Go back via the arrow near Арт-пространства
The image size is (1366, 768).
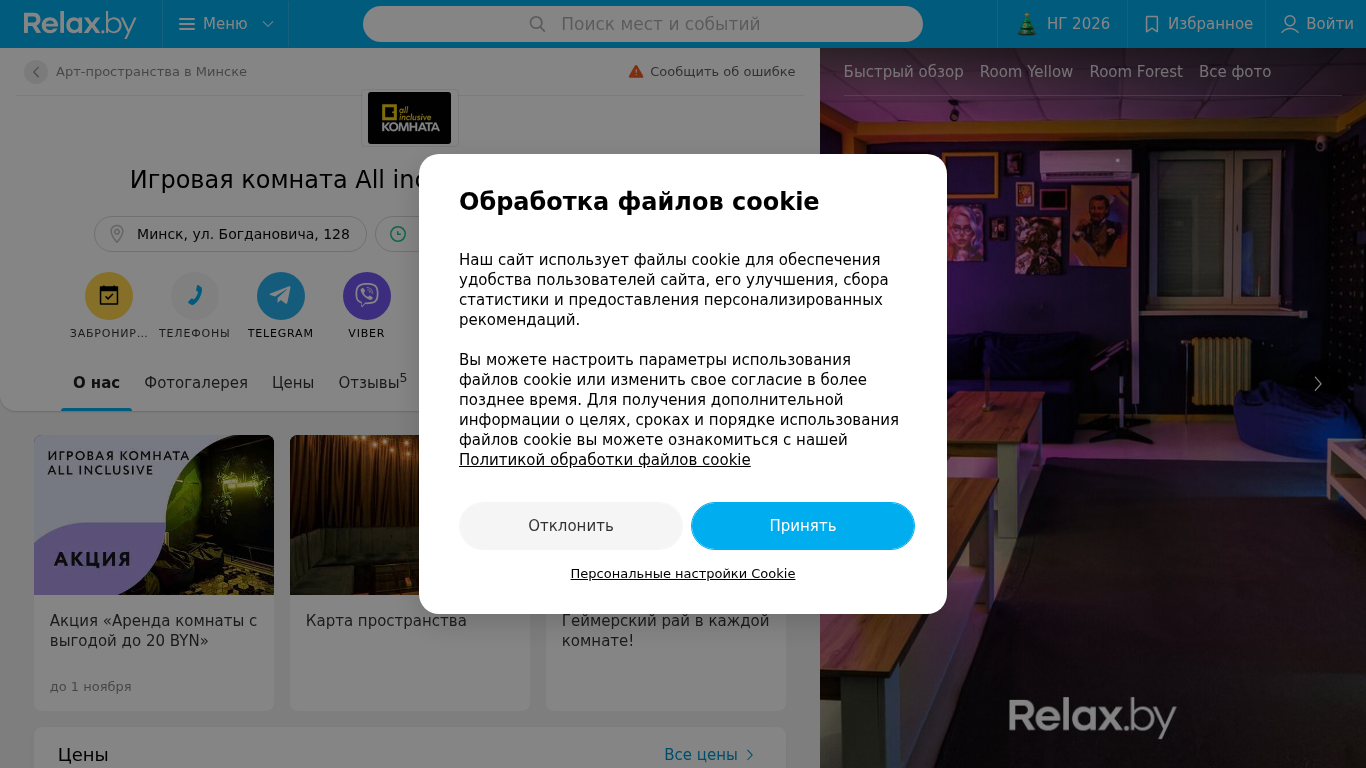click(x=36, y=72)
